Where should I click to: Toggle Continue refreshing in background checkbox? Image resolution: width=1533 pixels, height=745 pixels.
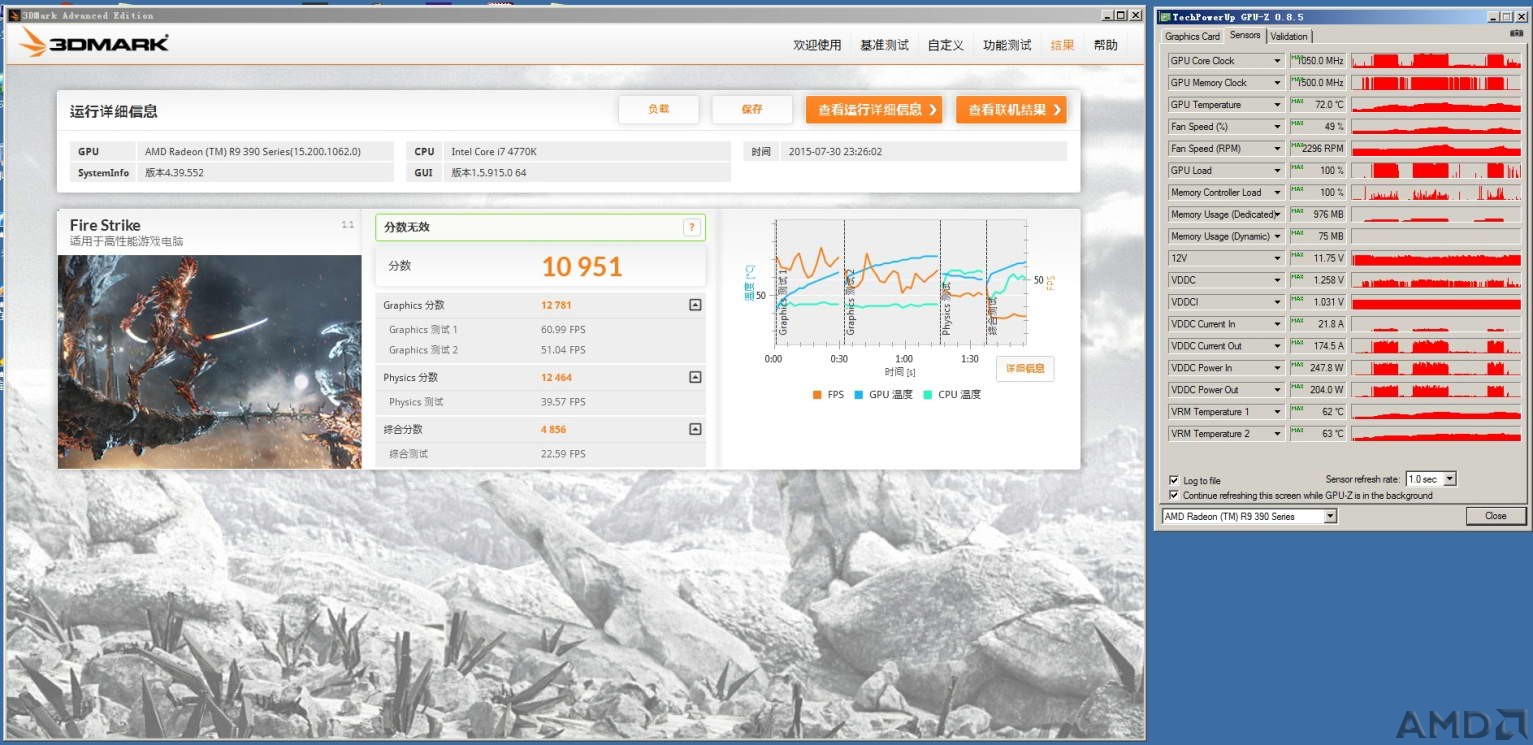1174,495
